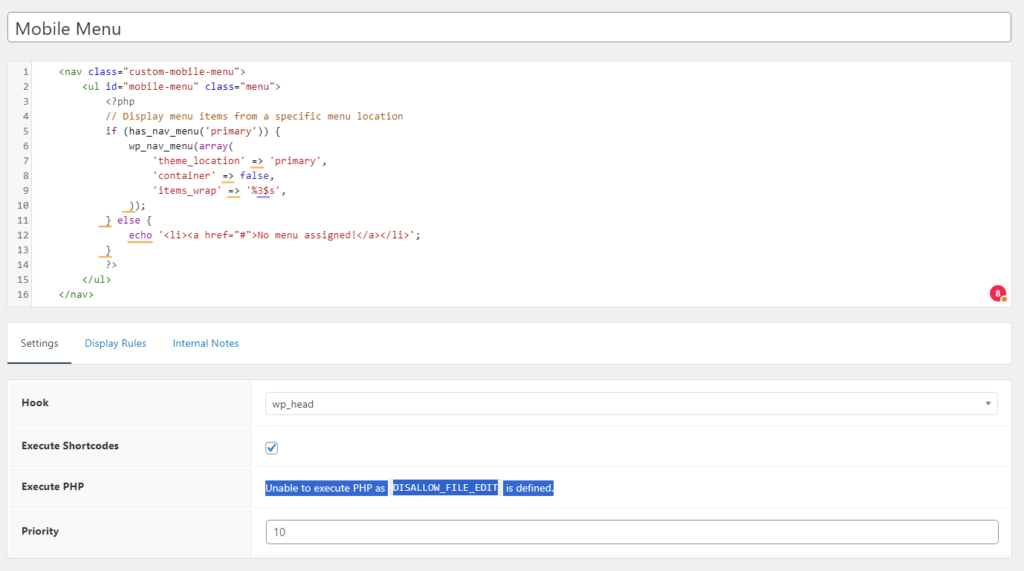
Task: Click the closing </nav> tag
Action: [x=76, y=295]
